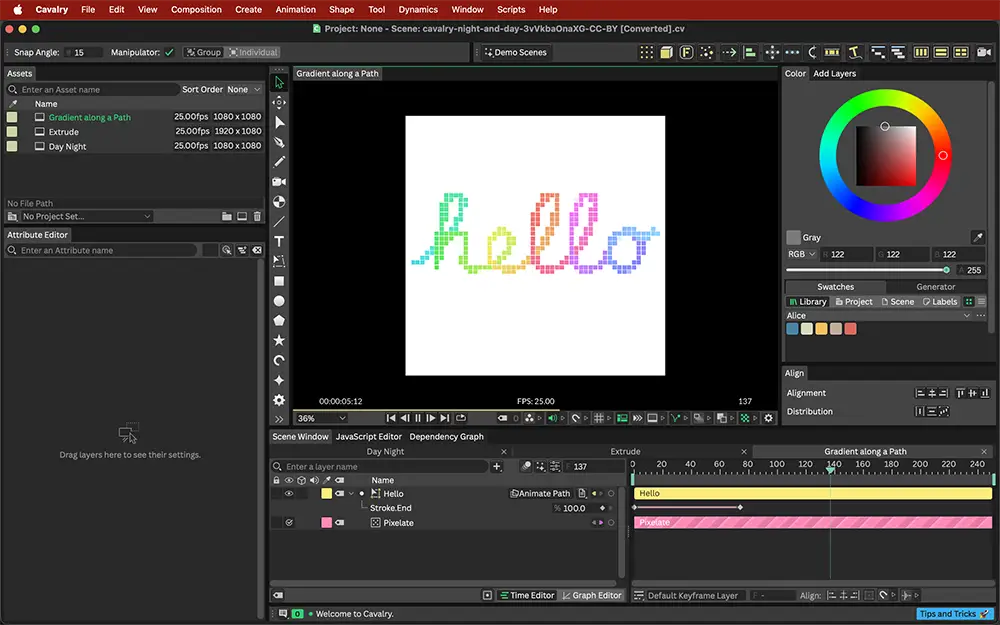Image resolution: width=1000 pixels, height=625 pixels.
Task: Open viewport settings gear below the canvas
Action: [x=768, y=418]
